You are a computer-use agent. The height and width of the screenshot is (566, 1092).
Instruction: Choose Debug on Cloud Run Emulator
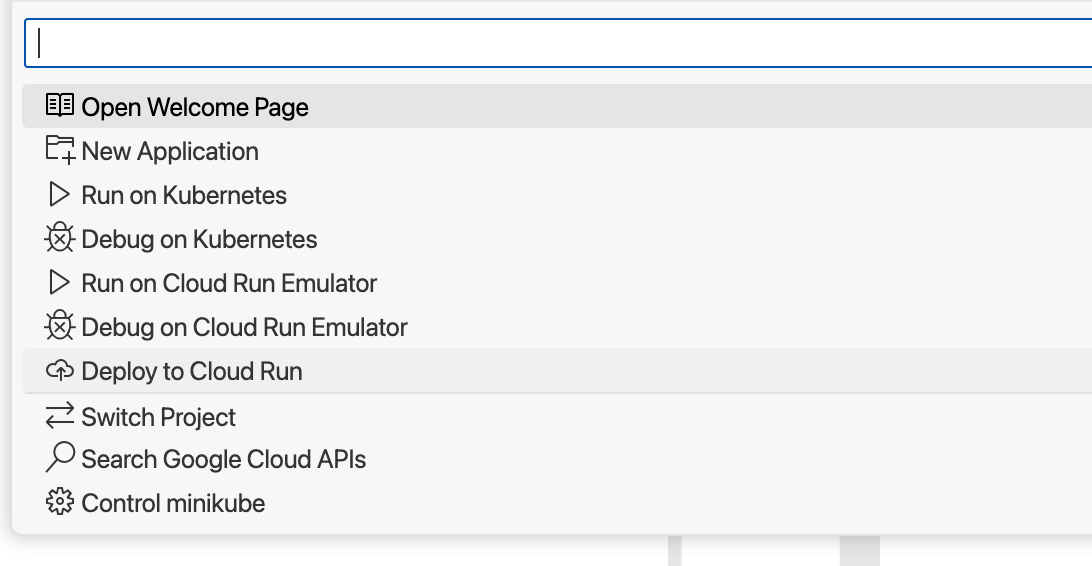click(x=557, y=326)
